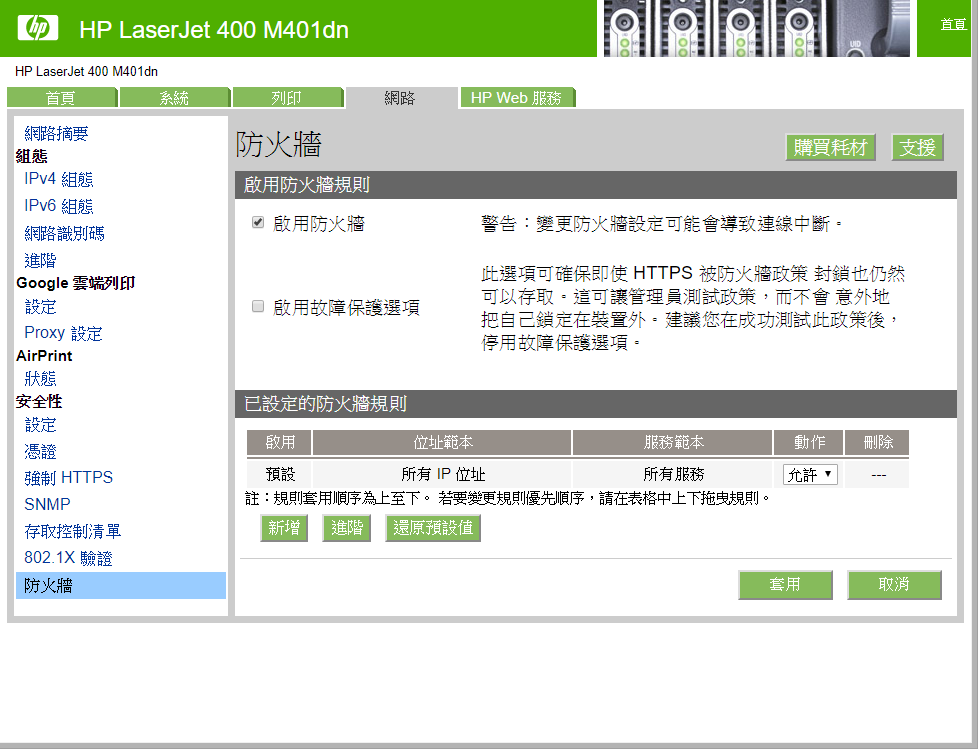Image resolution: width=978 pixels, height=749 pixels.
Task: Open AirPrint 狀態 link
Action: 41,379
